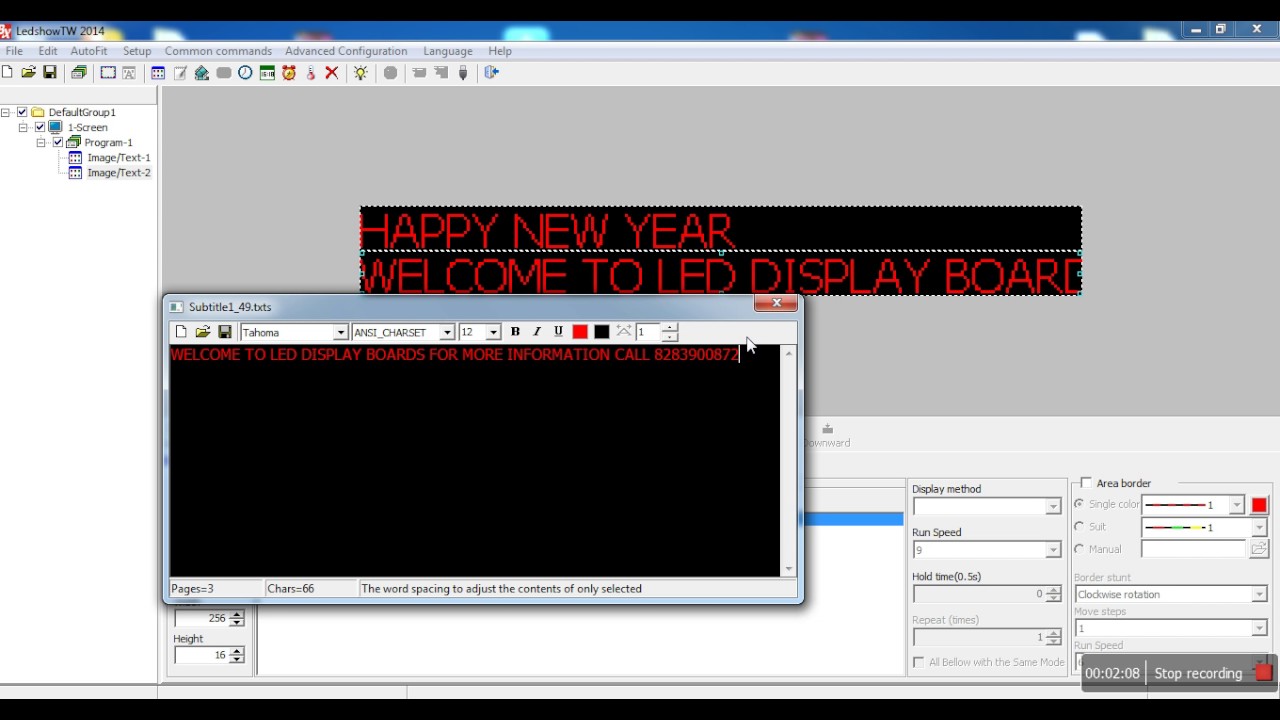Open the Tahoma font dropdown

point(340,332)
